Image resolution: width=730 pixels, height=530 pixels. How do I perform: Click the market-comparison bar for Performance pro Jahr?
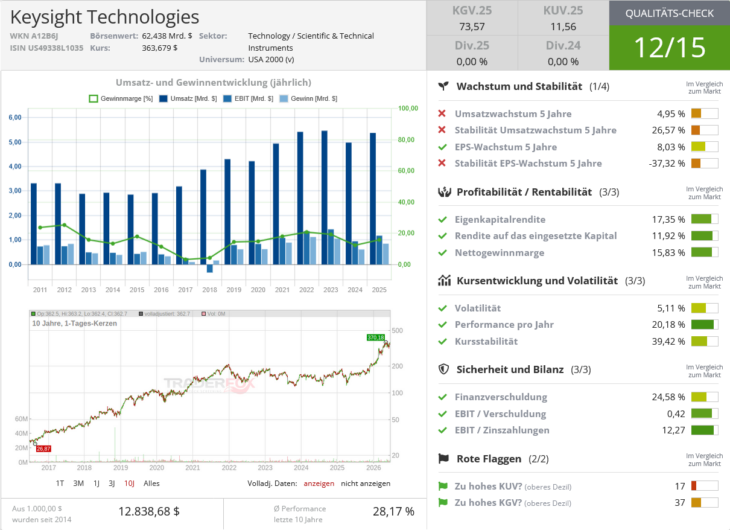(704, 325)
